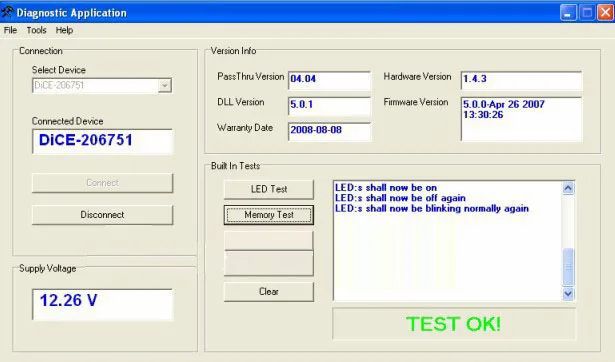Expand the Select Device dropdown arrow

[x=165, y=85]
